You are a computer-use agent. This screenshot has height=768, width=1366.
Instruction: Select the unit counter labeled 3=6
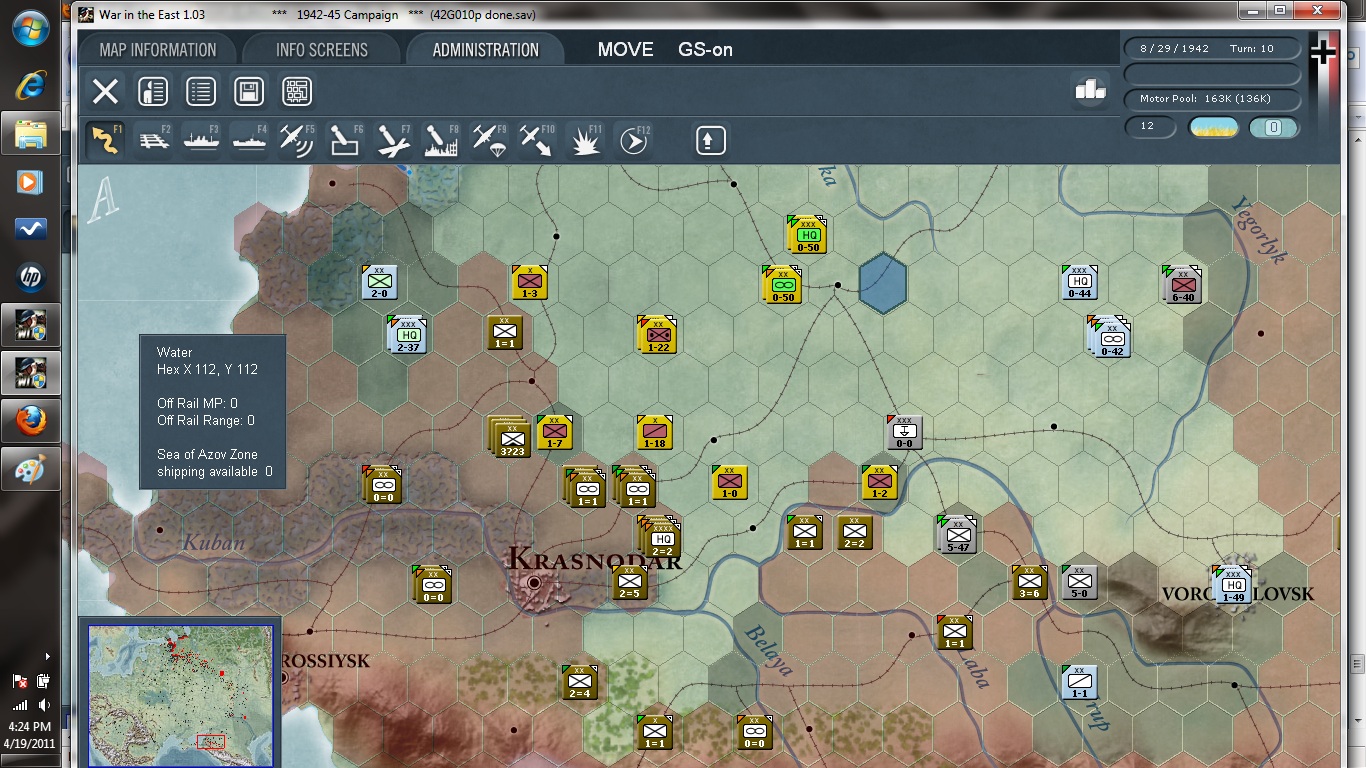pyautogui.click(x=1030, y=582)
